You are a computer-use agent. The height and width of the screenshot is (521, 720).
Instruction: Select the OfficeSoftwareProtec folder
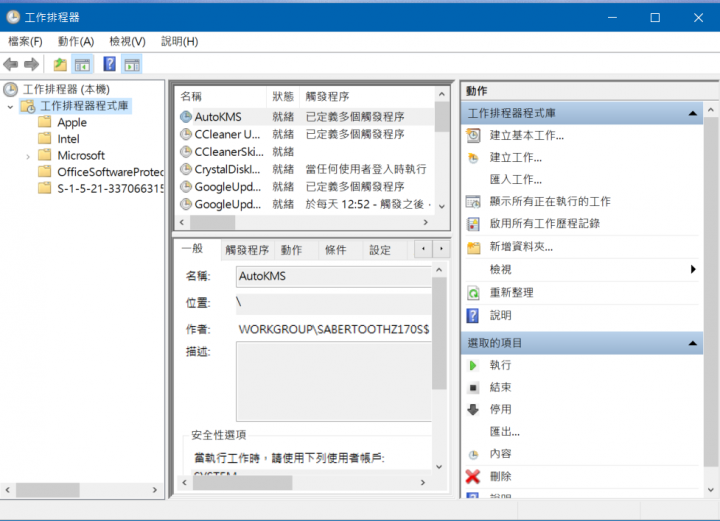110,172
